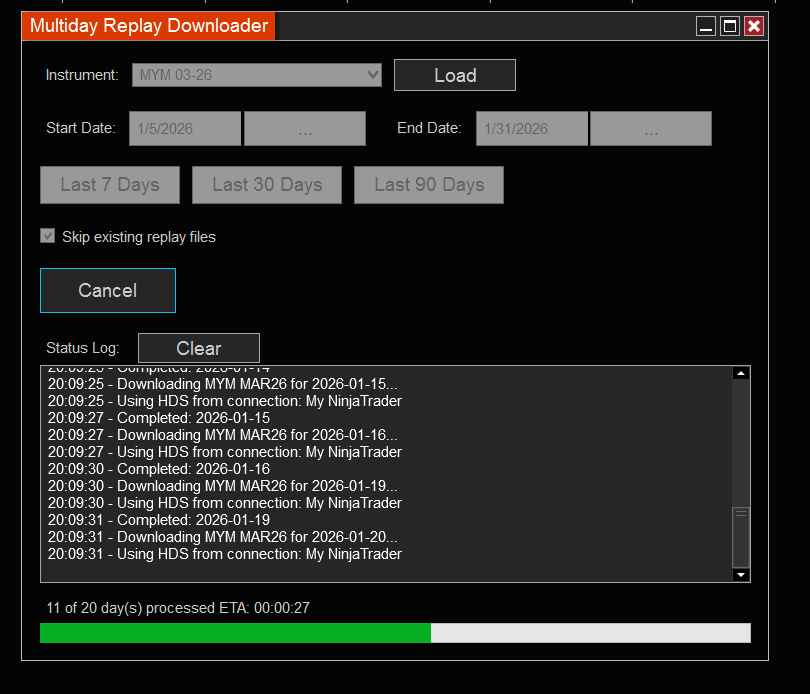Image resolution: width=810 pixels, height=694 pixels.
Task: Minimize the Multiday Replay Downloader window
Action: (706, 27)
